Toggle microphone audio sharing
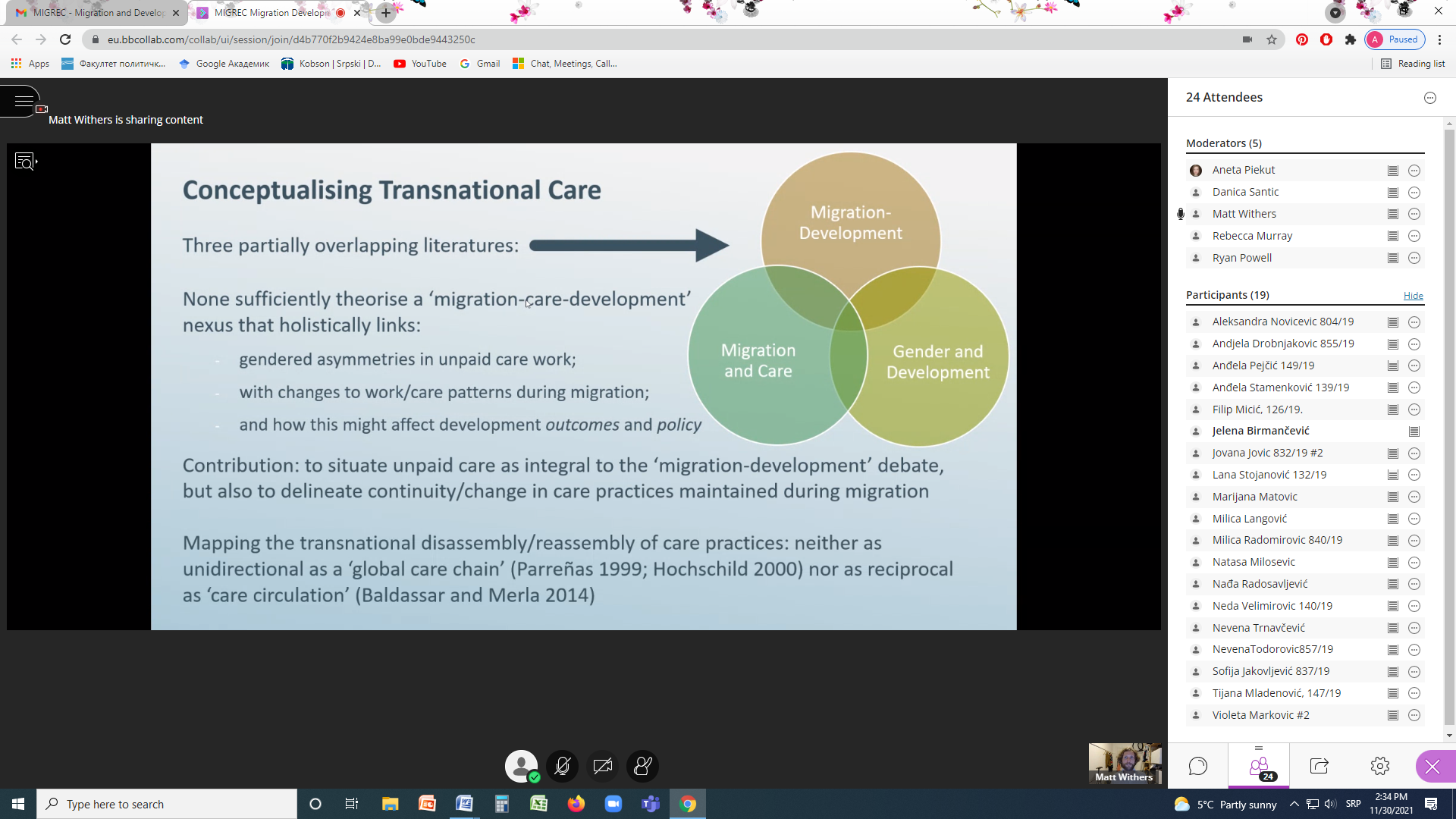The width and height of the screenshot is (1456, 819). click(x=563, y=766)
